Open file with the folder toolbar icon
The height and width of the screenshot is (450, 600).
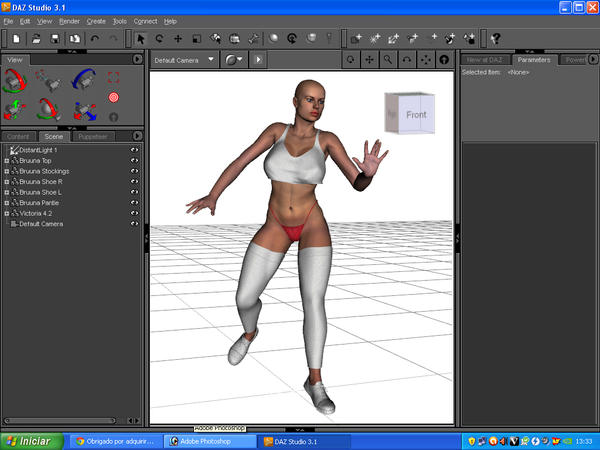(36, 39)
